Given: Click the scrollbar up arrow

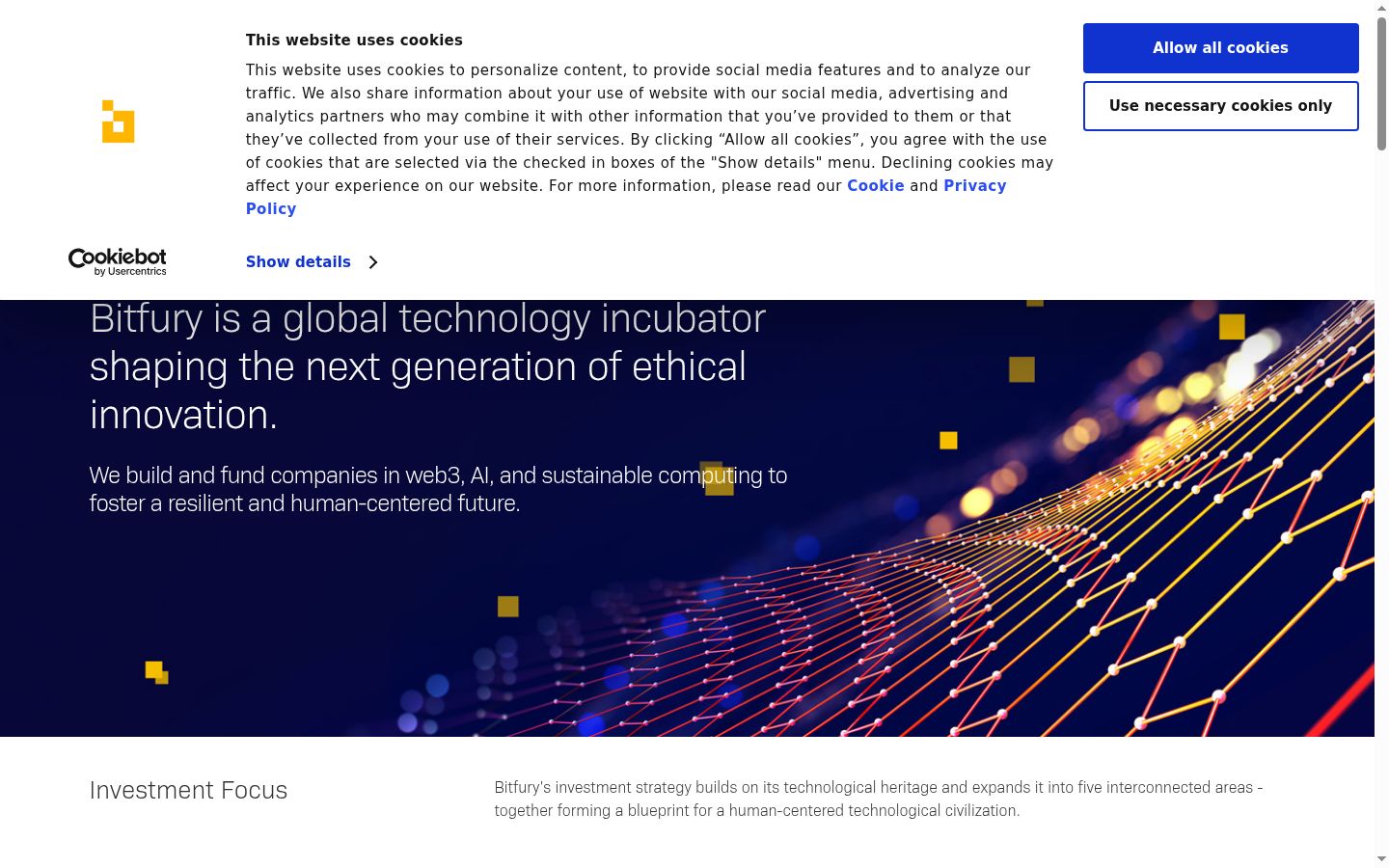Looking at the screenshot, I should [1381, 8].
